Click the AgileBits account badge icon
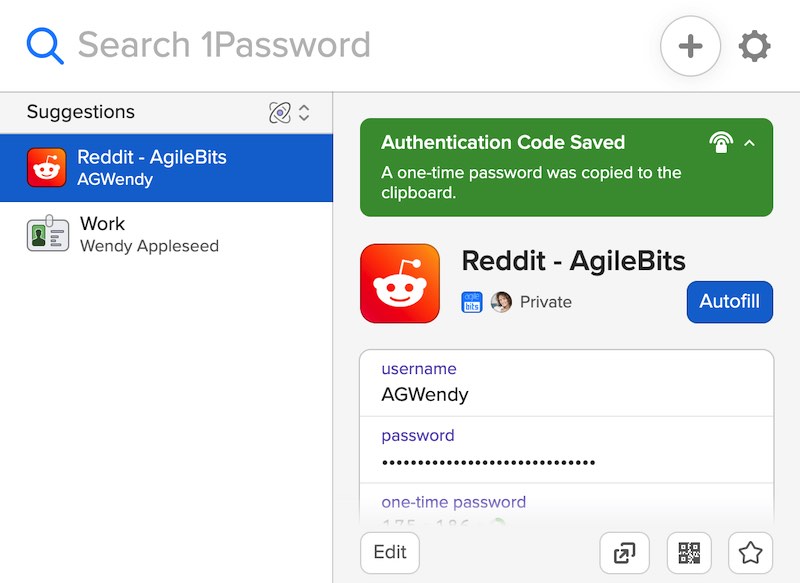 [471, 302]
